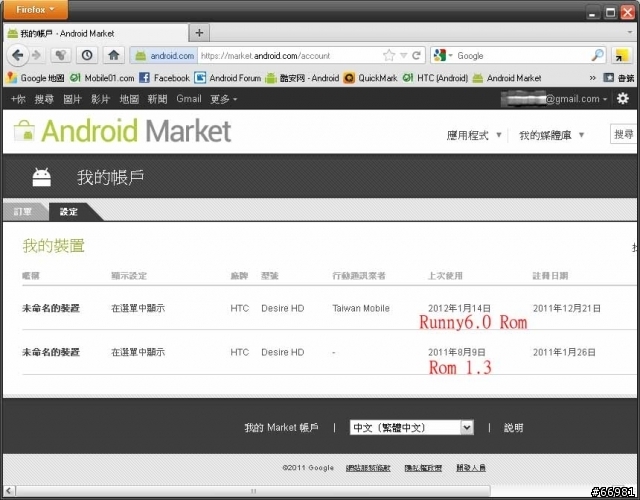This screenshot has width=640, height=500.
Task: Click the tab-group icon next to forward arrow
Action: [60, 55]
